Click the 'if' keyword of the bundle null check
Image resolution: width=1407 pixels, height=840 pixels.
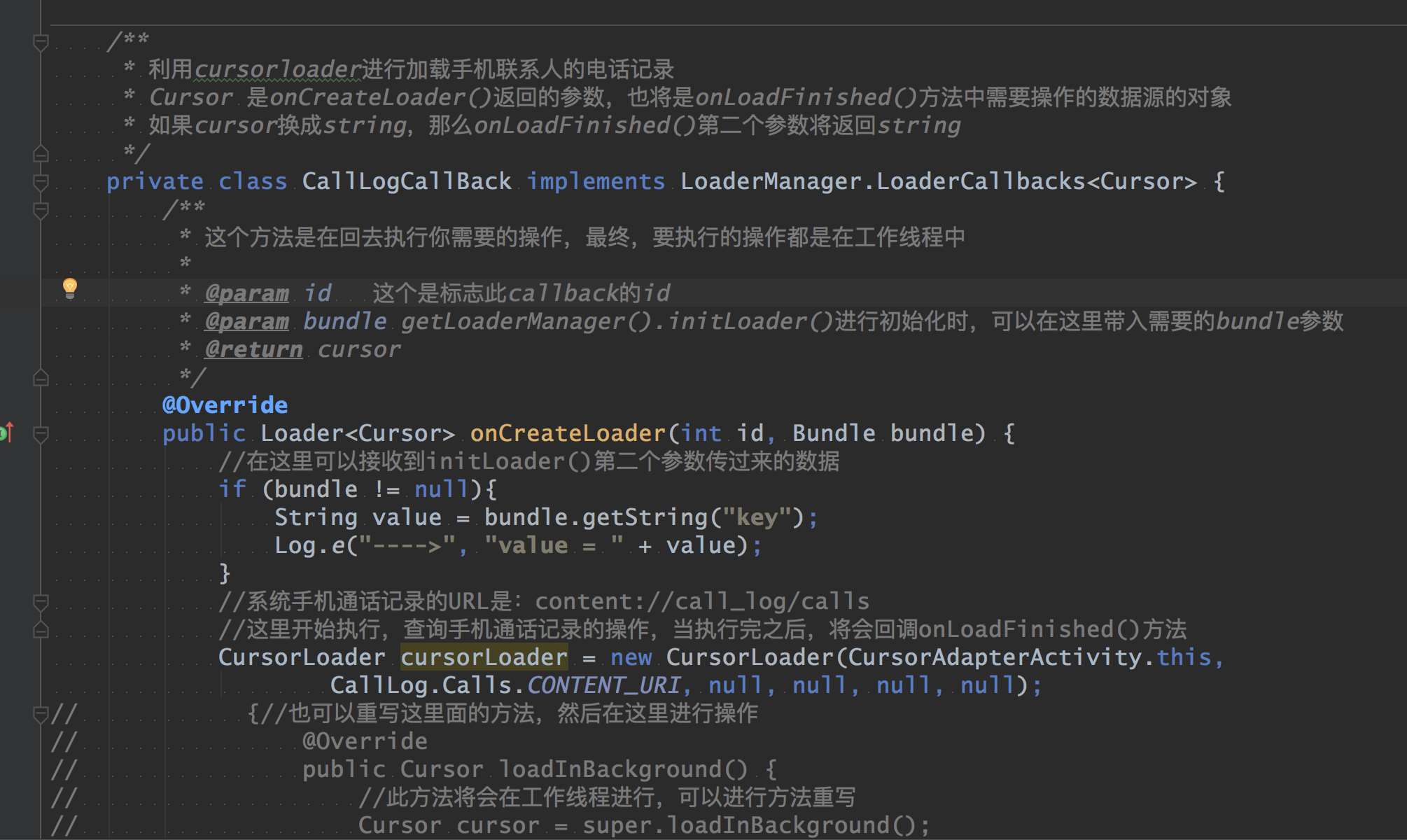[232, 489]
